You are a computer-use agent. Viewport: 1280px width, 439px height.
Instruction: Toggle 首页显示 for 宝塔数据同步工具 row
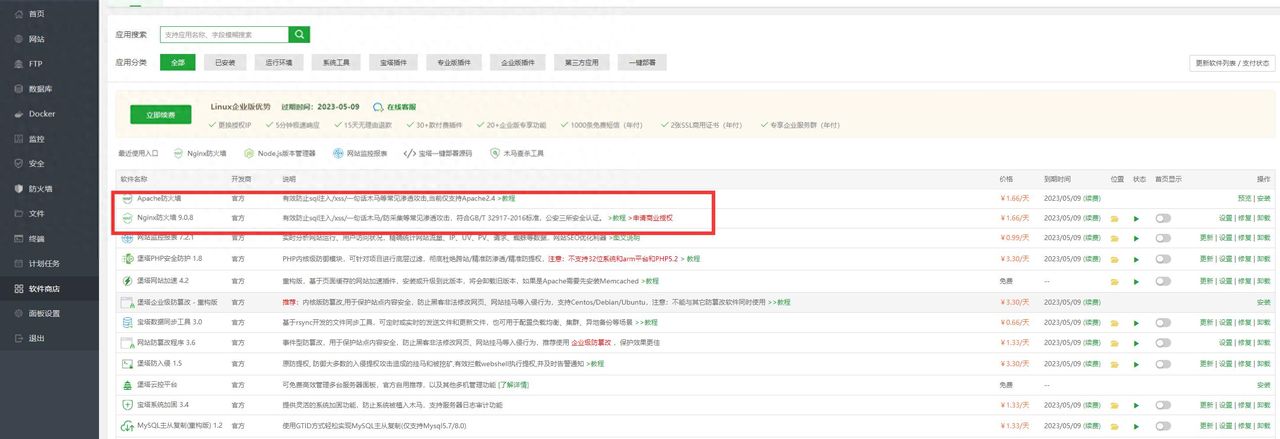click(1162, 322)
